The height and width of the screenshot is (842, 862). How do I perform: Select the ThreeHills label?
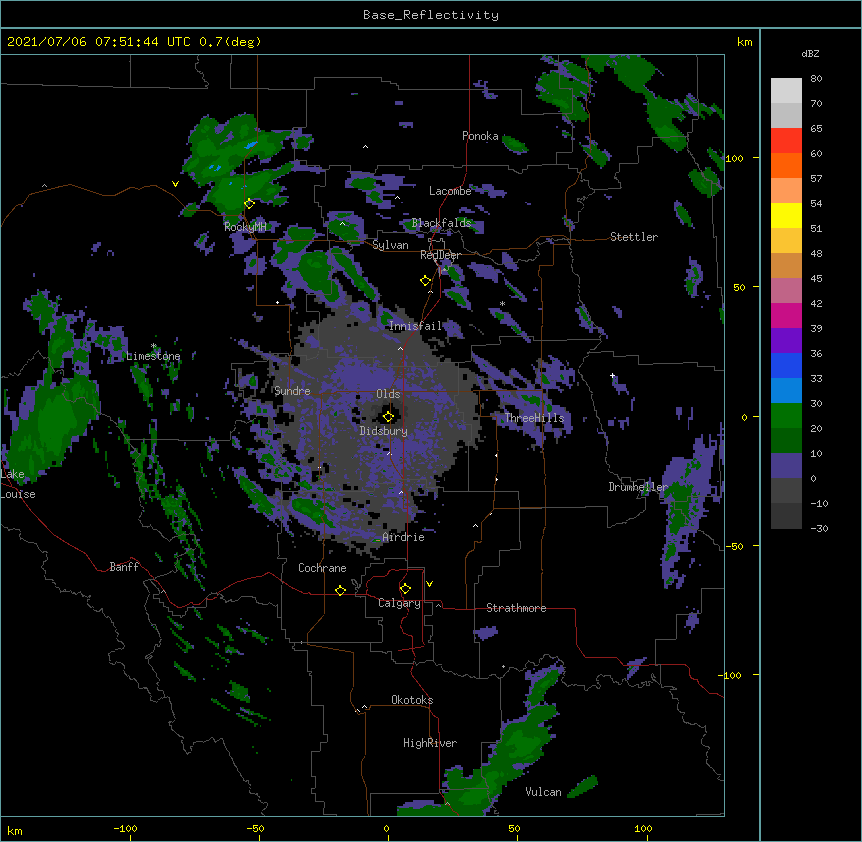(x=534, y=418)
